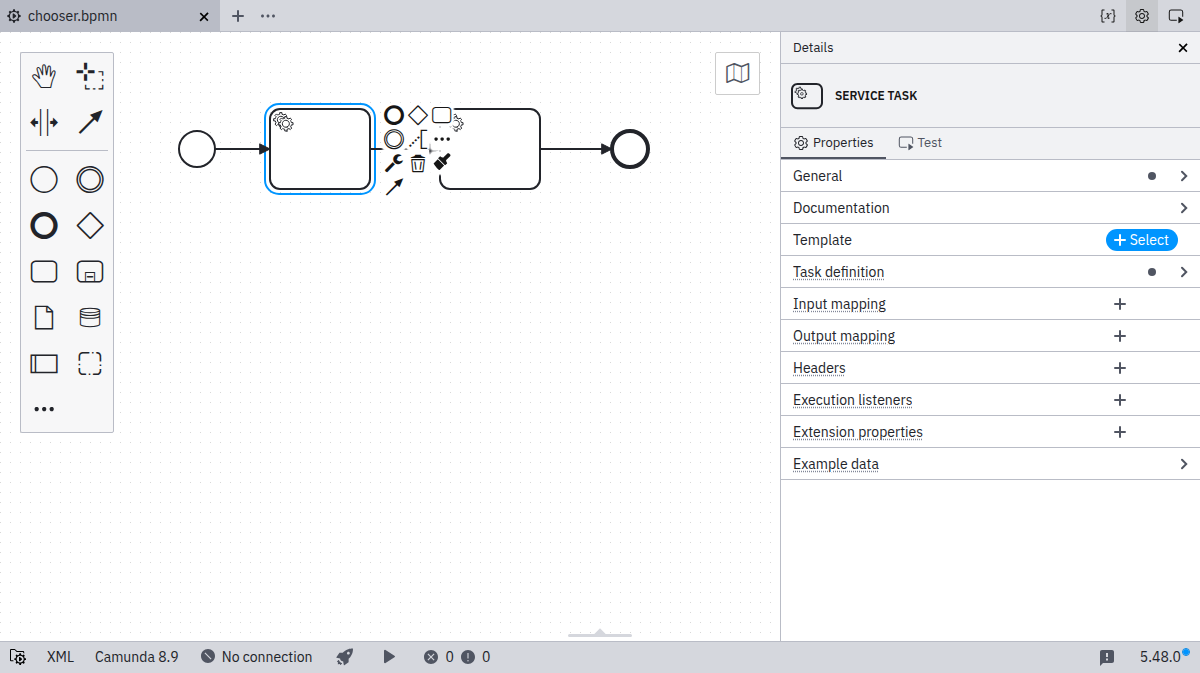
Task: Open the wrench change element menu
Action: tap(394, 163)
